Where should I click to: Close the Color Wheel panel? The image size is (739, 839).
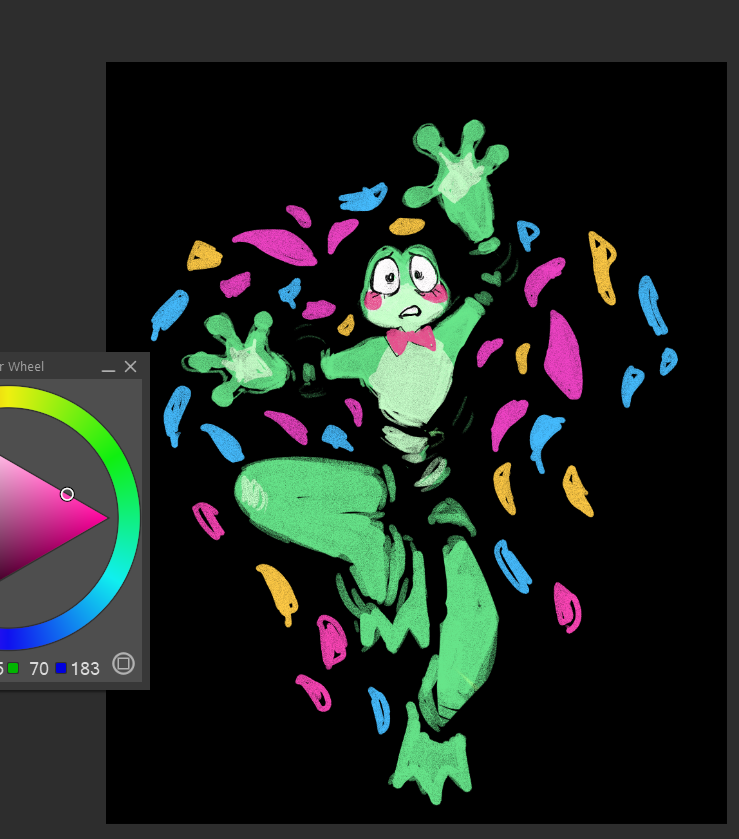(131, 367)
